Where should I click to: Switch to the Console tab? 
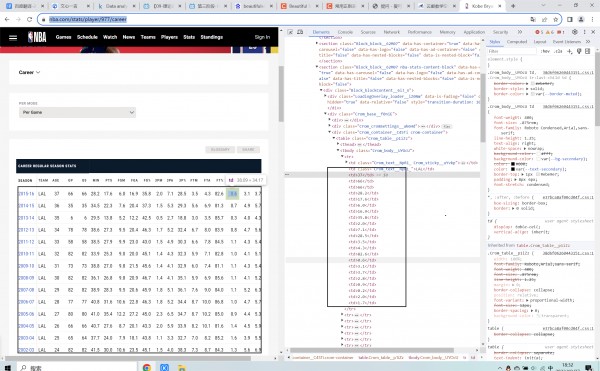345,32
